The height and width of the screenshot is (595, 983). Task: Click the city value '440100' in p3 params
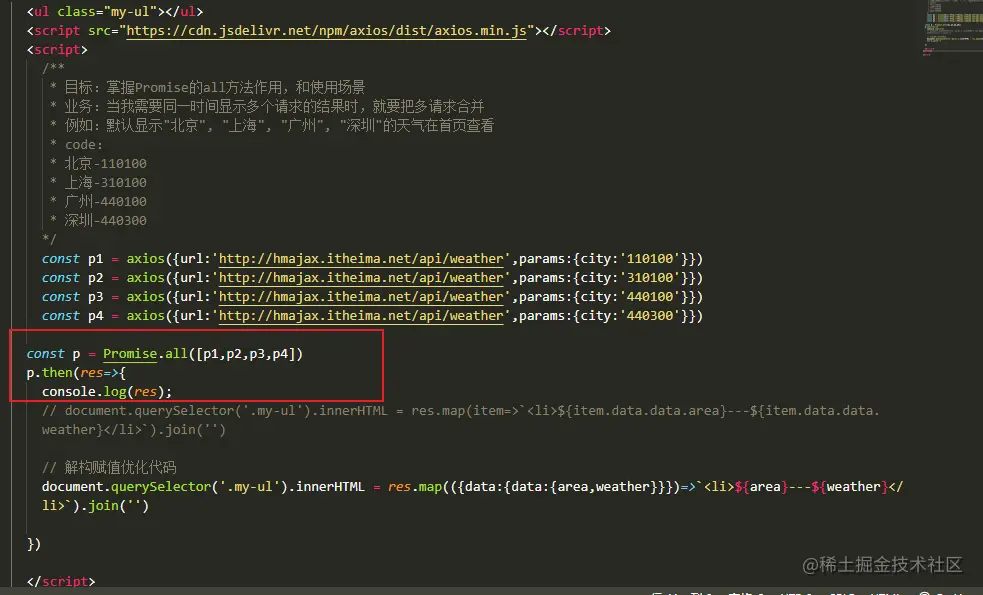pyautogui.click(x=649, y=297)
